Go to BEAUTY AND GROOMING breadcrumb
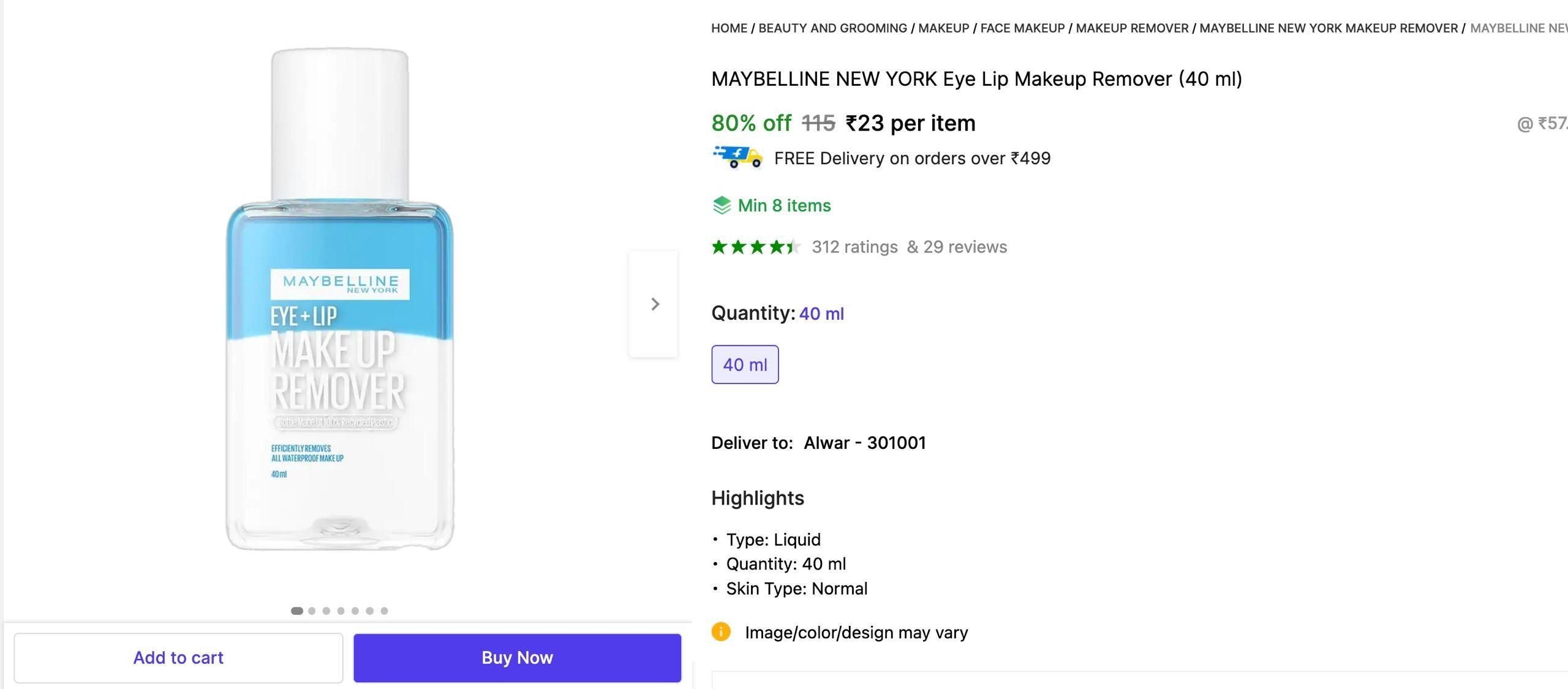The height and width of the screenshot is (689, 1568). coord(833,28)
